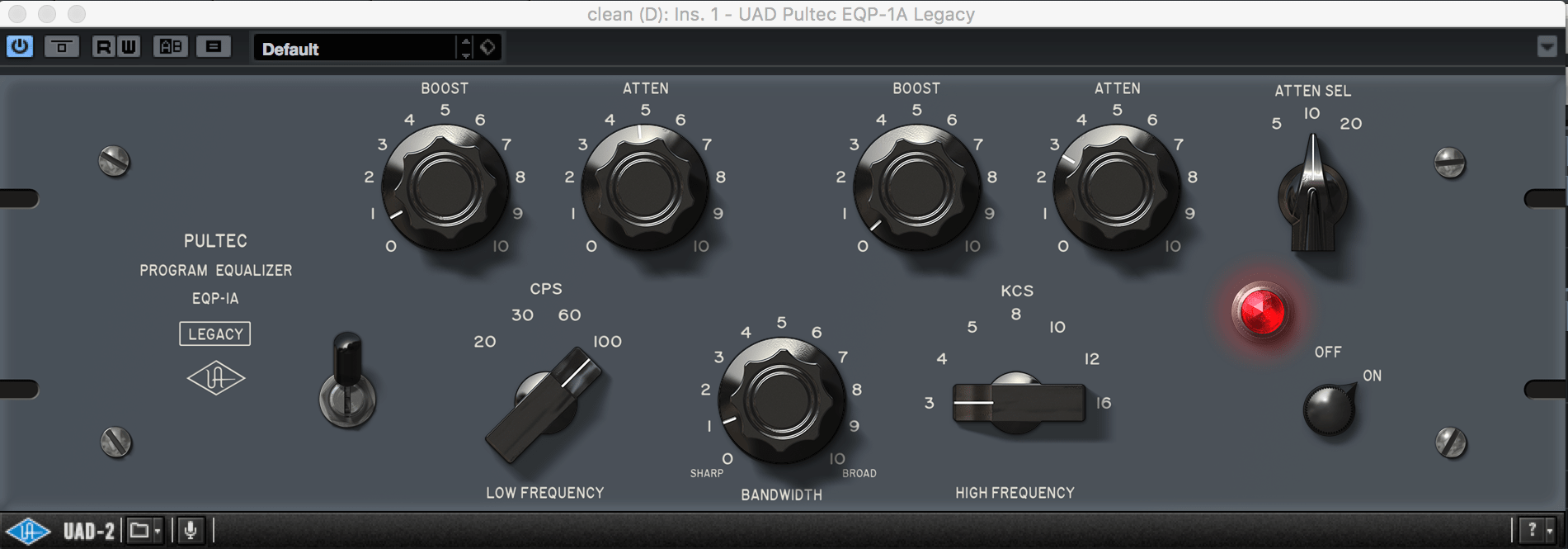Screen dimensions: 1568x549
Task: Open preset management diamond icon
Action: (x=487, y=48)
